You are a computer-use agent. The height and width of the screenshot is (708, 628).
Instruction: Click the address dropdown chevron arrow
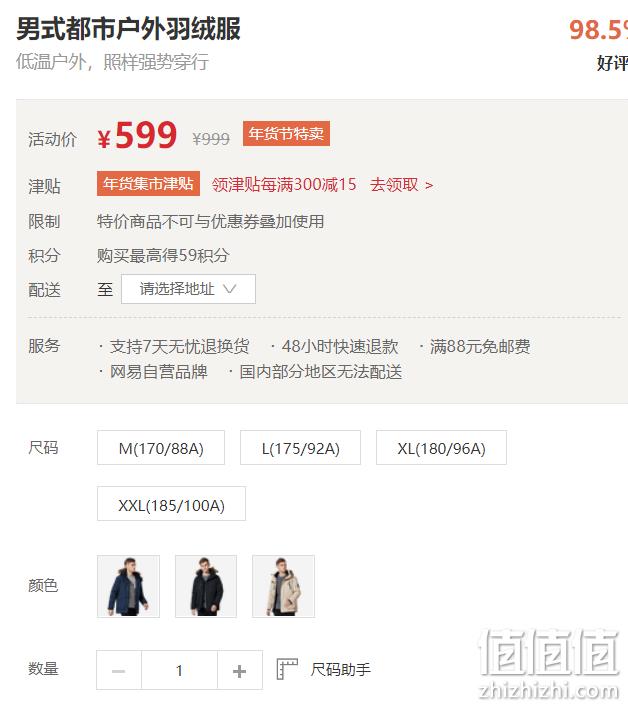point(230,289)
